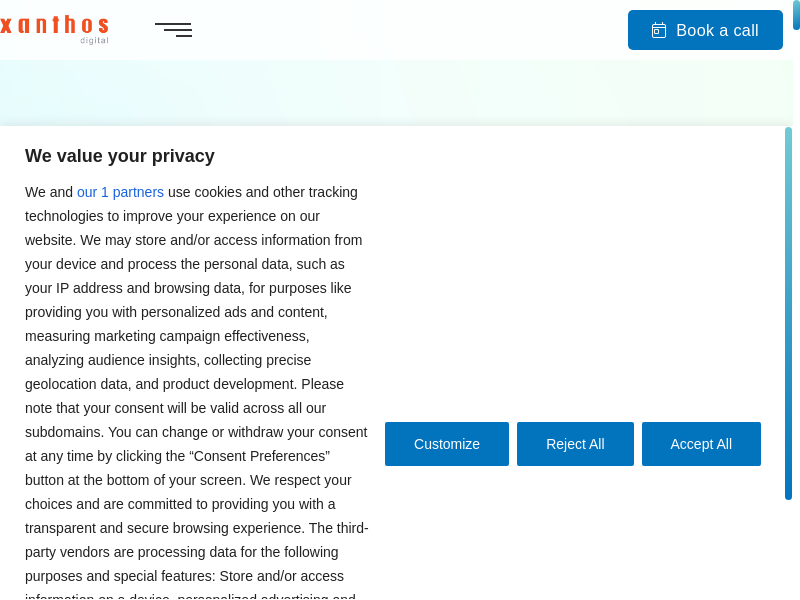
Task: Click the small "digital" text under the logo
Action: tap(94, 41)
